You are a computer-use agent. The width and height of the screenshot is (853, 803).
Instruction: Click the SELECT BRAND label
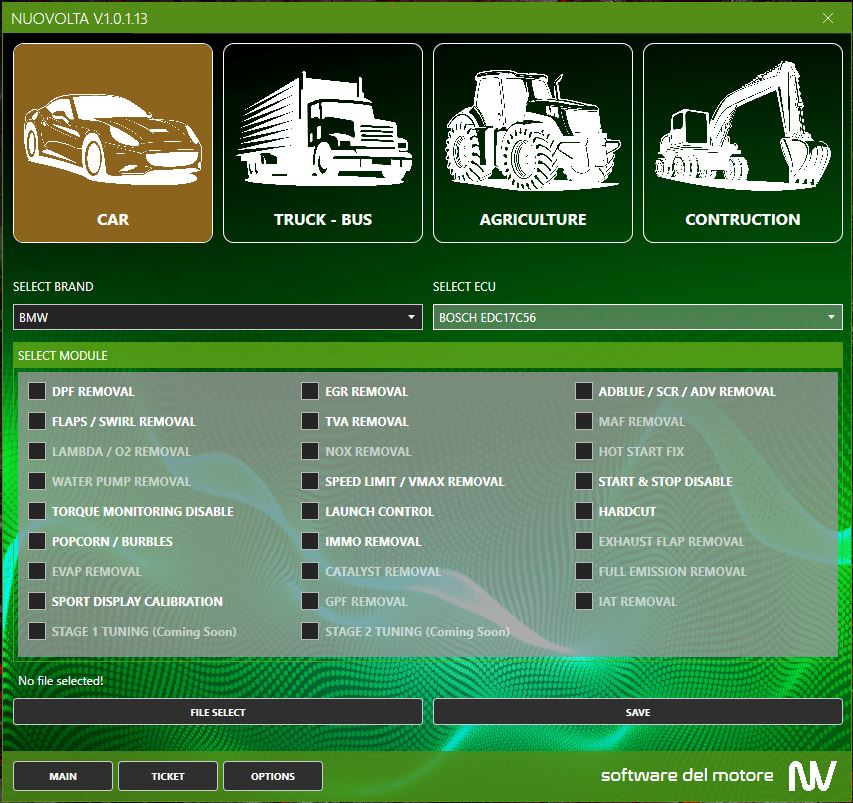[53, 287]
